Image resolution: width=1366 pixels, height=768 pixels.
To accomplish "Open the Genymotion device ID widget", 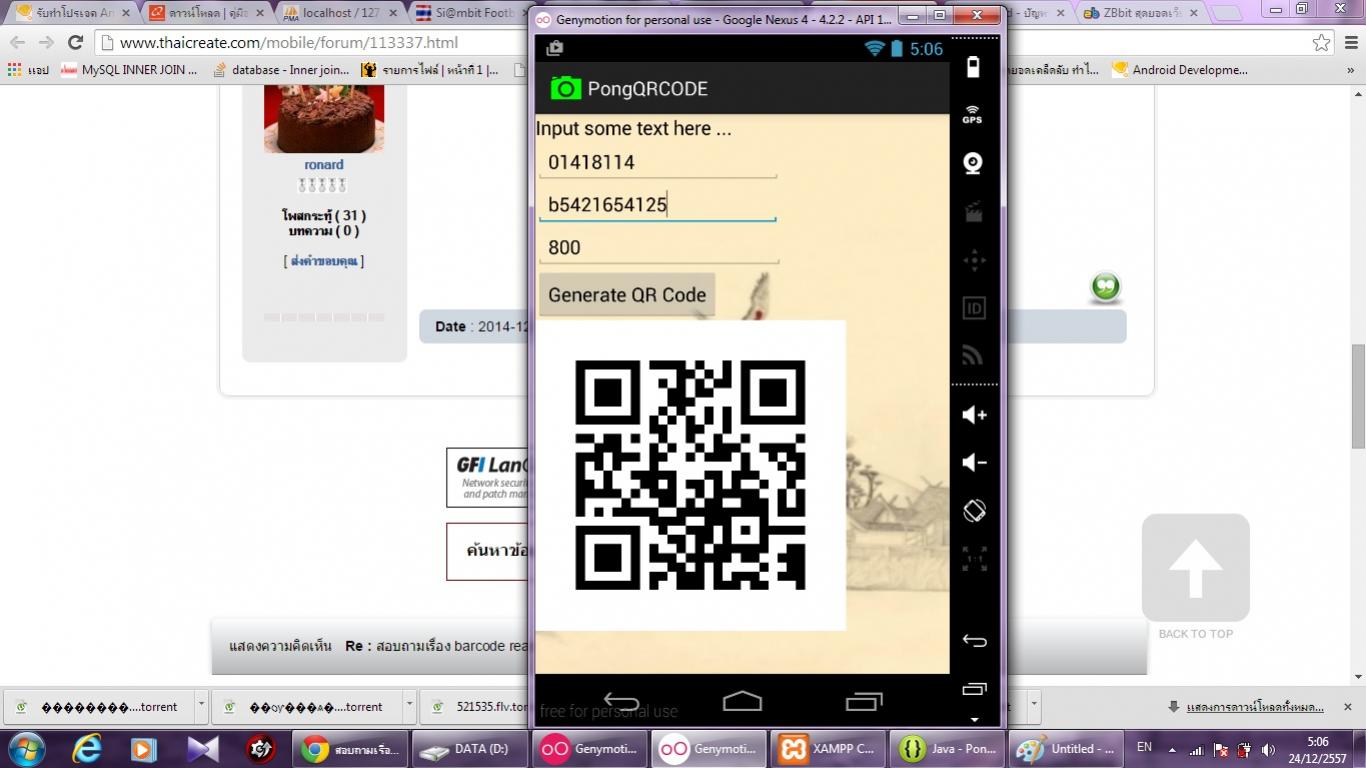I will pos(973,308).
